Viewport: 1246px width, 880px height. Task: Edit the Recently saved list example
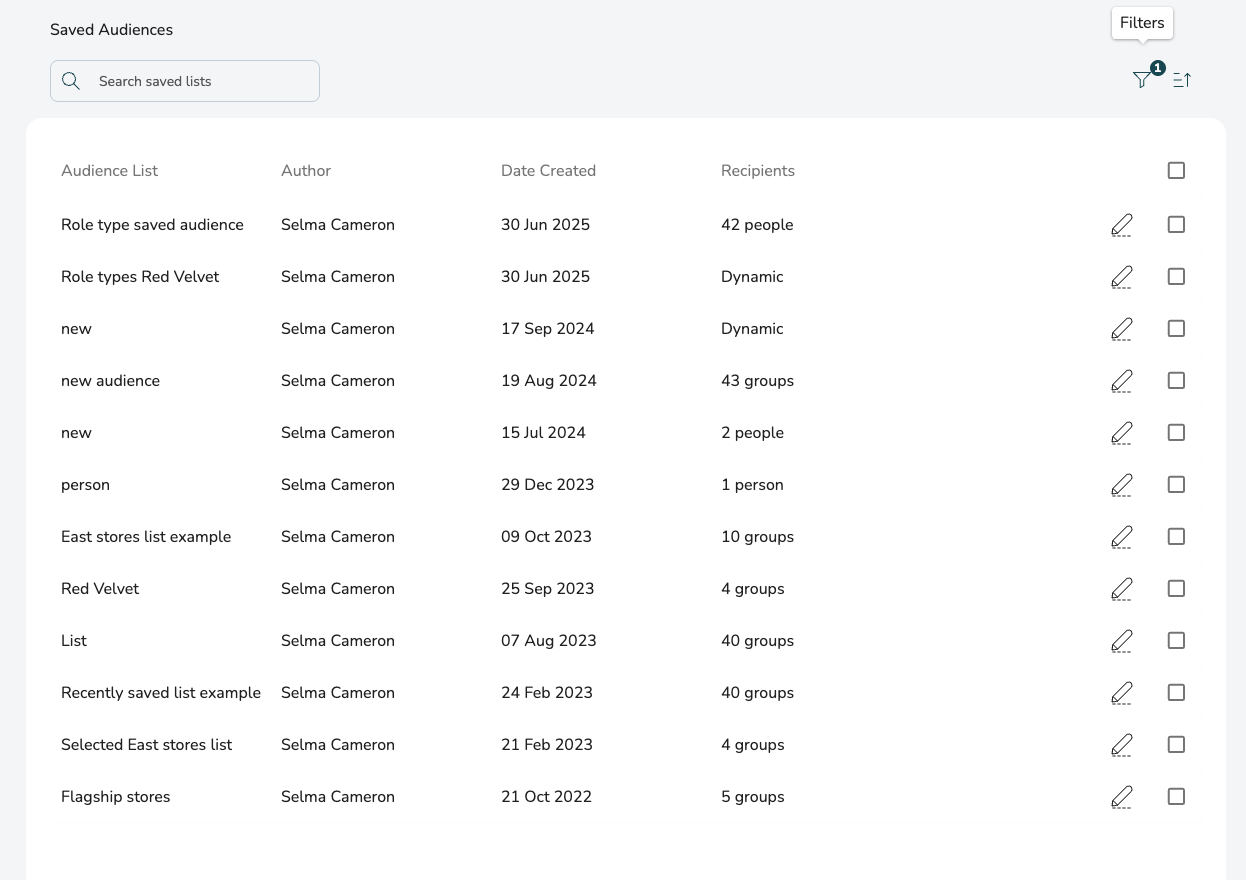pyautogui.click(x=1122, y=693)
